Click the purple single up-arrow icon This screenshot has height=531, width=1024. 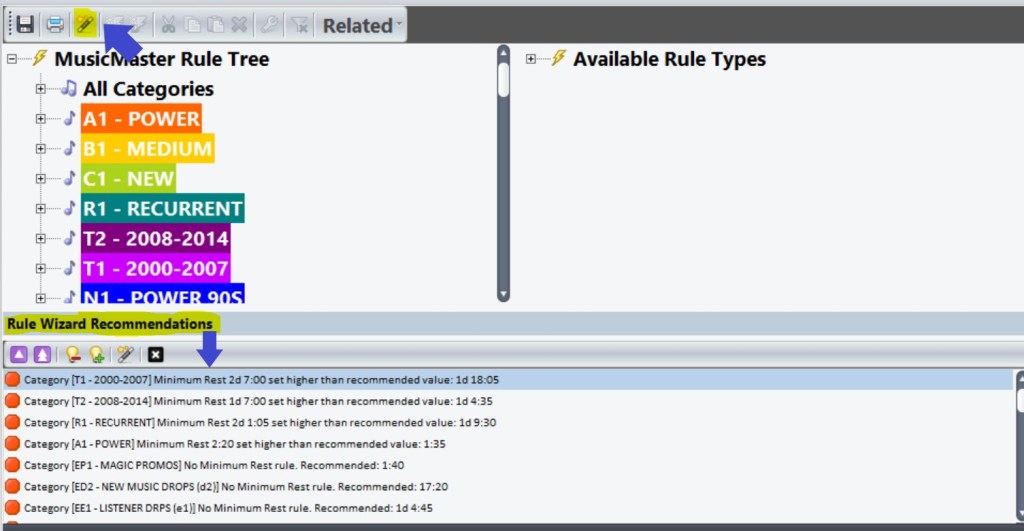click(19, 354)
